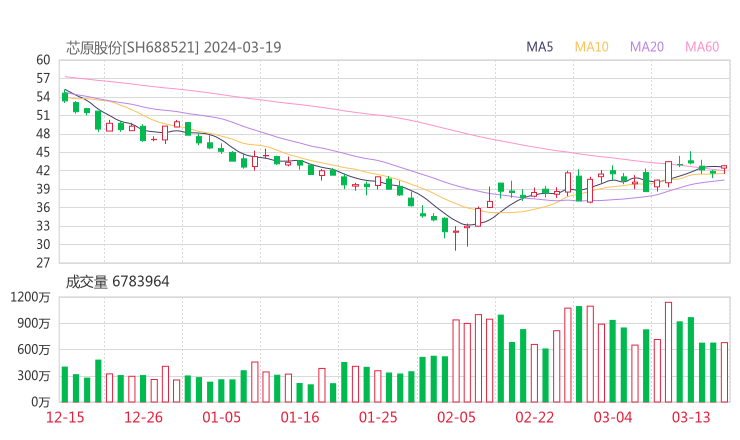This screenshot has width=740, height=440.
Task: Click the 54 price axis label
Action: [x=43, y=97]
